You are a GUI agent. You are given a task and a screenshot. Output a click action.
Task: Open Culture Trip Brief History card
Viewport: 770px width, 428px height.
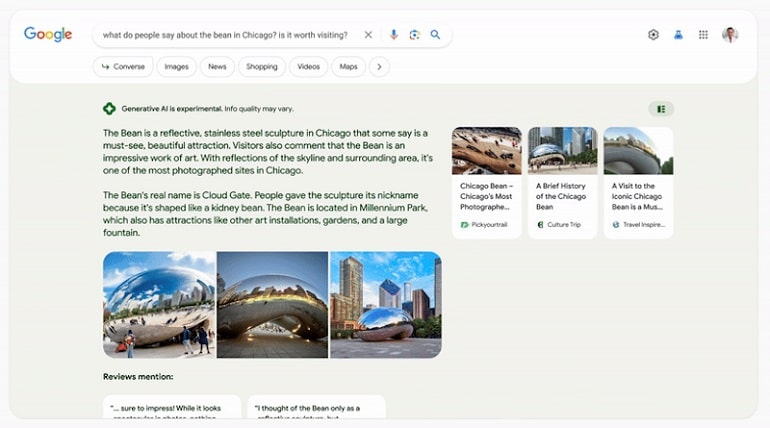(x=562, y=183)
